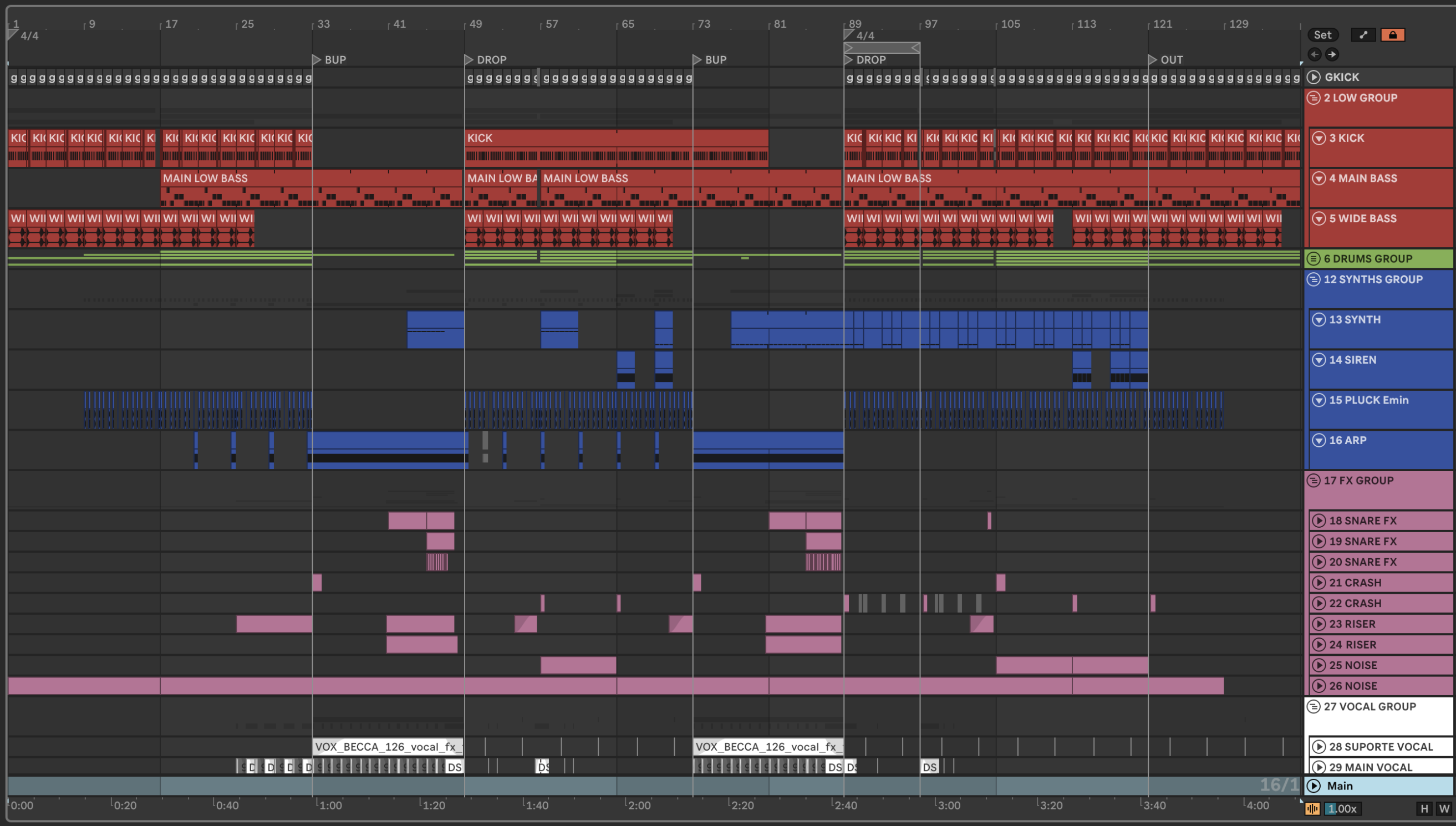Toggle the automation mode button
Image resolution: width=1456 pixels, height=826 pixels.
click(1363, 34)
